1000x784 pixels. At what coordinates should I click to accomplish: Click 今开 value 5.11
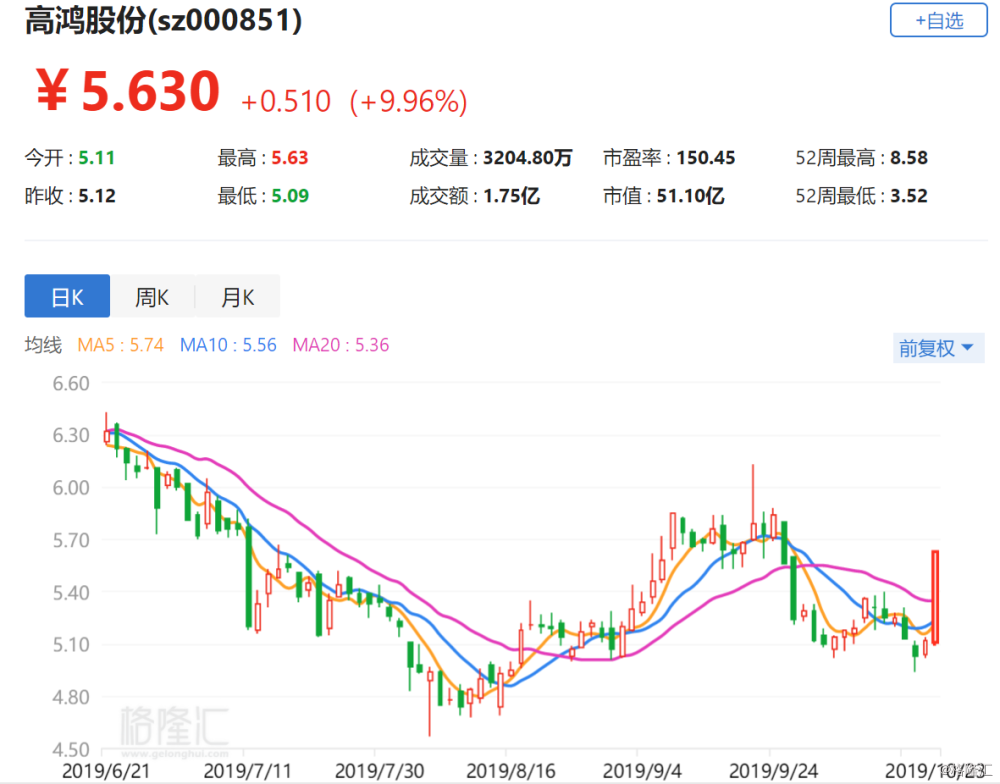[96, 158]
